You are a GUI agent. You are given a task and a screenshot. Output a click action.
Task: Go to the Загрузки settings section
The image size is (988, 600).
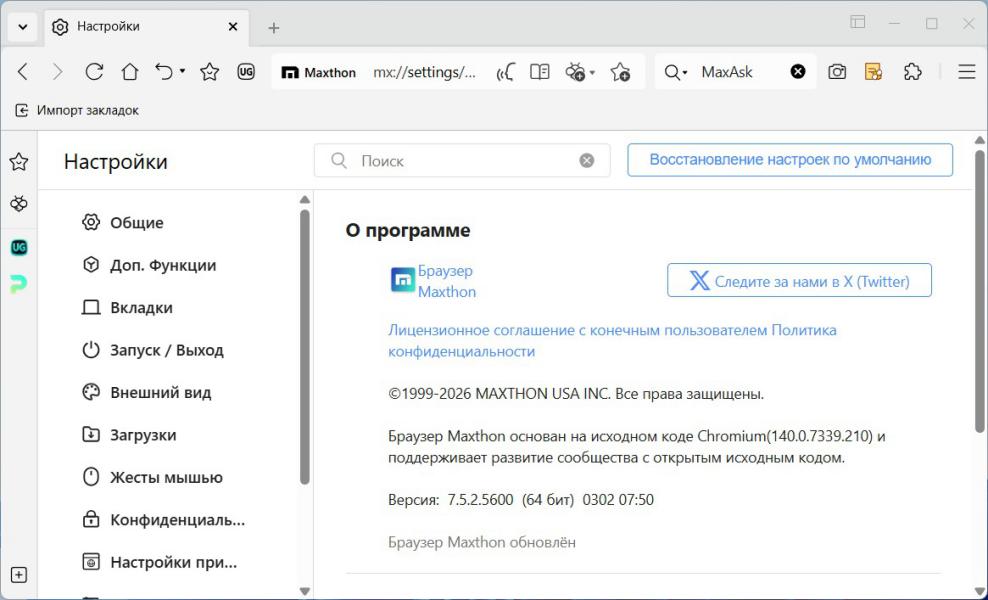point(143,435)
